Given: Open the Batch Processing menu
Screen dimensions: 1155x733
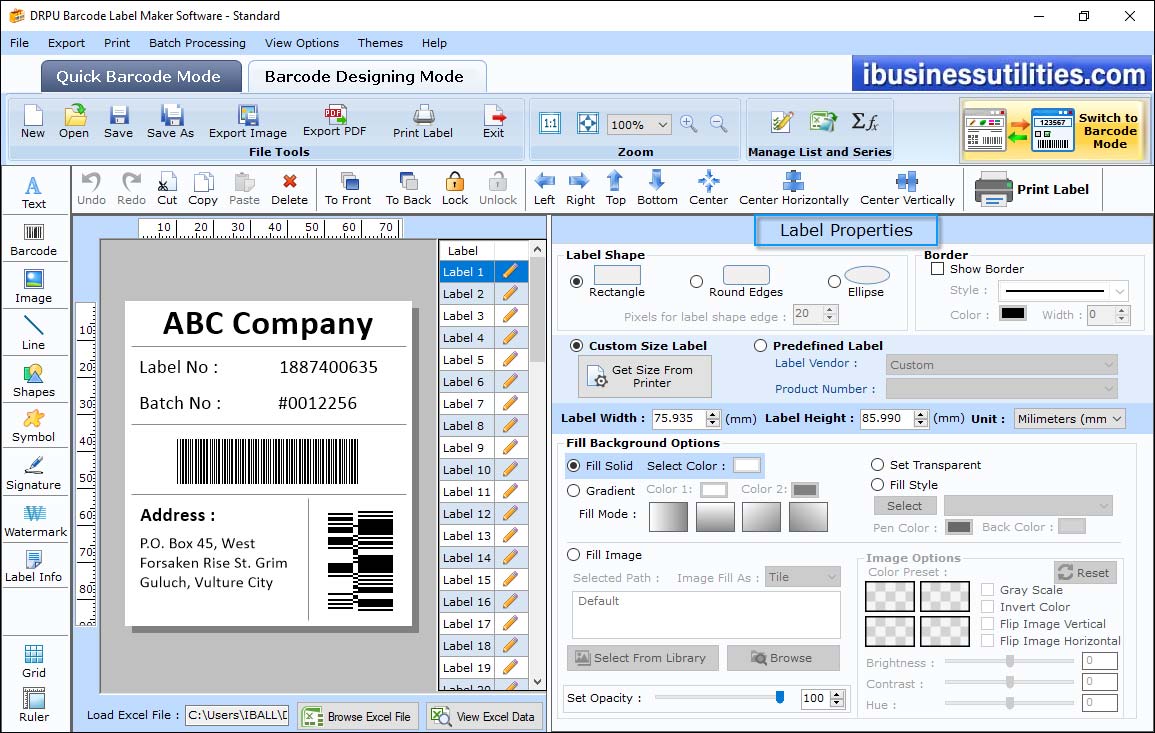Looking at the screenshot, I should [x=197, y=43].
